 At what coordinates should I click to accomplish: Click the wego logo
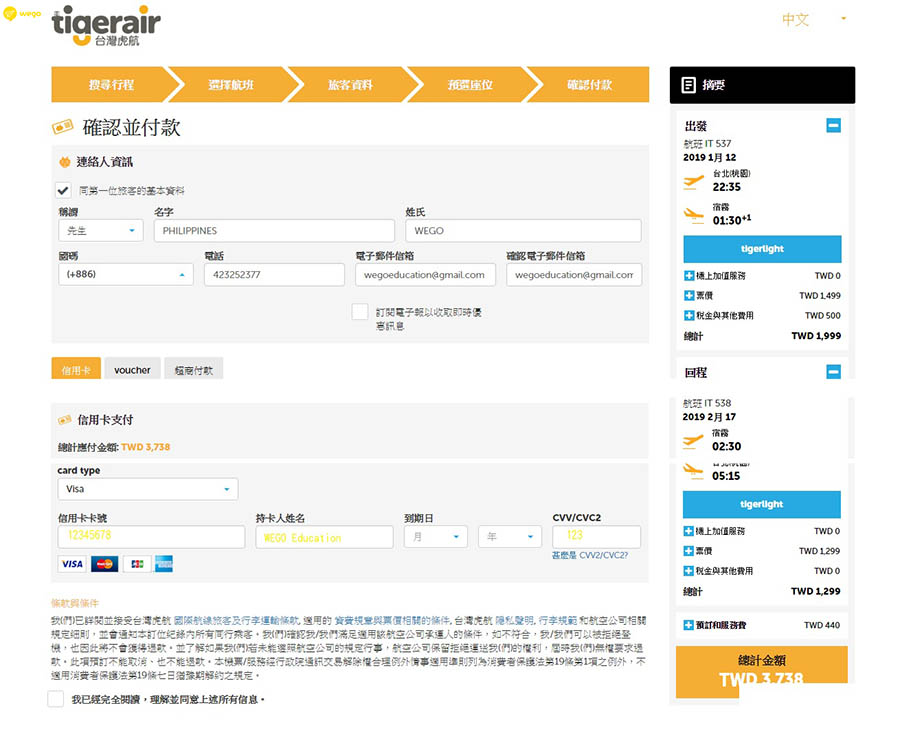point(21,14)
